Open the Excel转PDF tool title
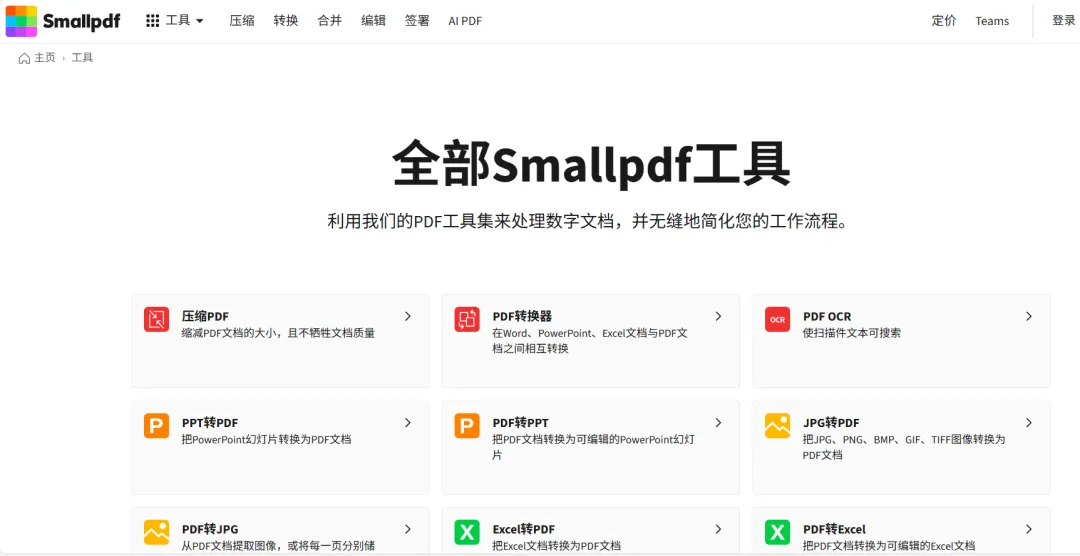1080x556 pixels. tap(523, 529)
